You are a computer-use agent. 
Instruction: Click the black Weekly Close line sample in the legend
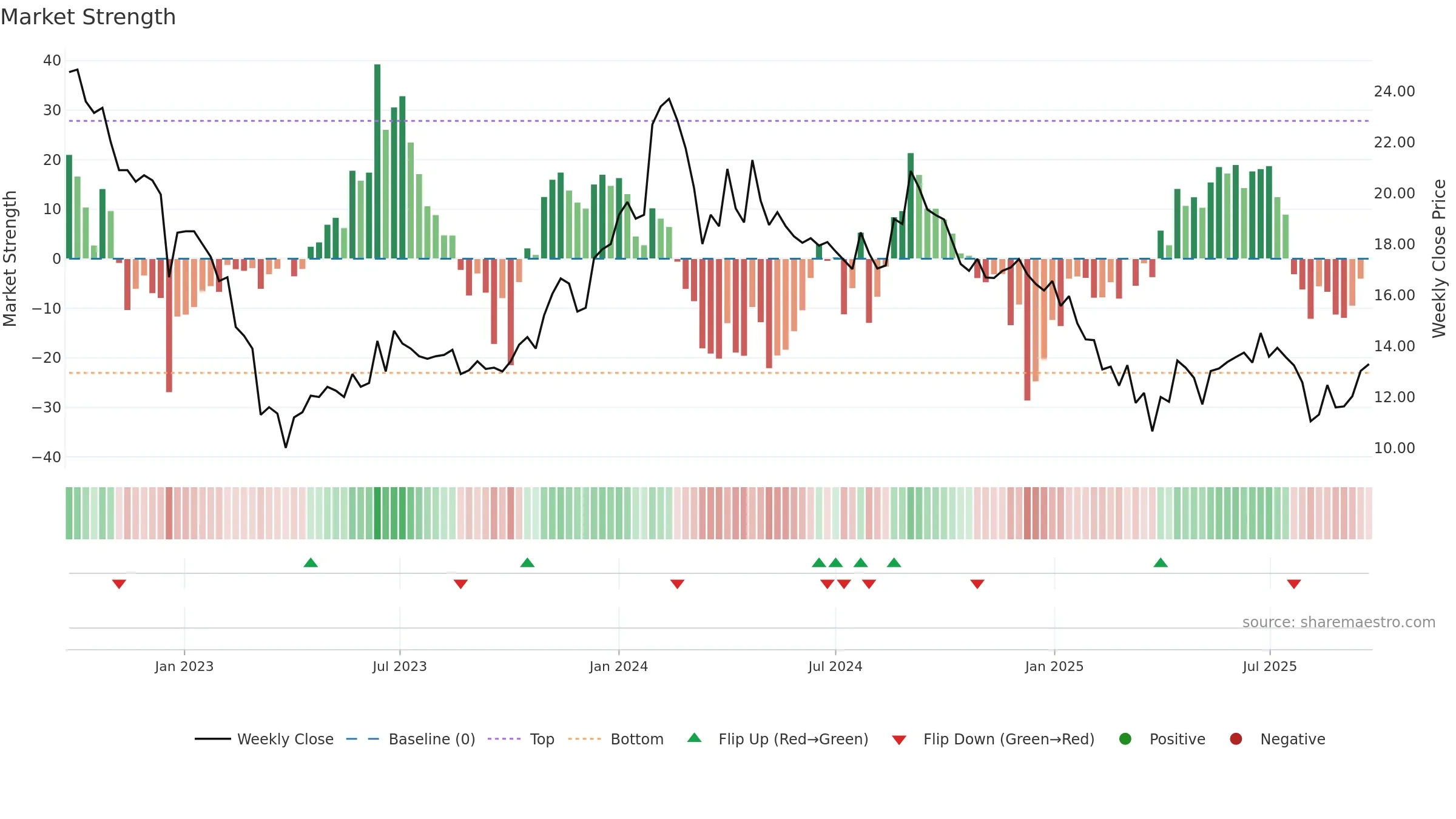(x=213, y=739)
